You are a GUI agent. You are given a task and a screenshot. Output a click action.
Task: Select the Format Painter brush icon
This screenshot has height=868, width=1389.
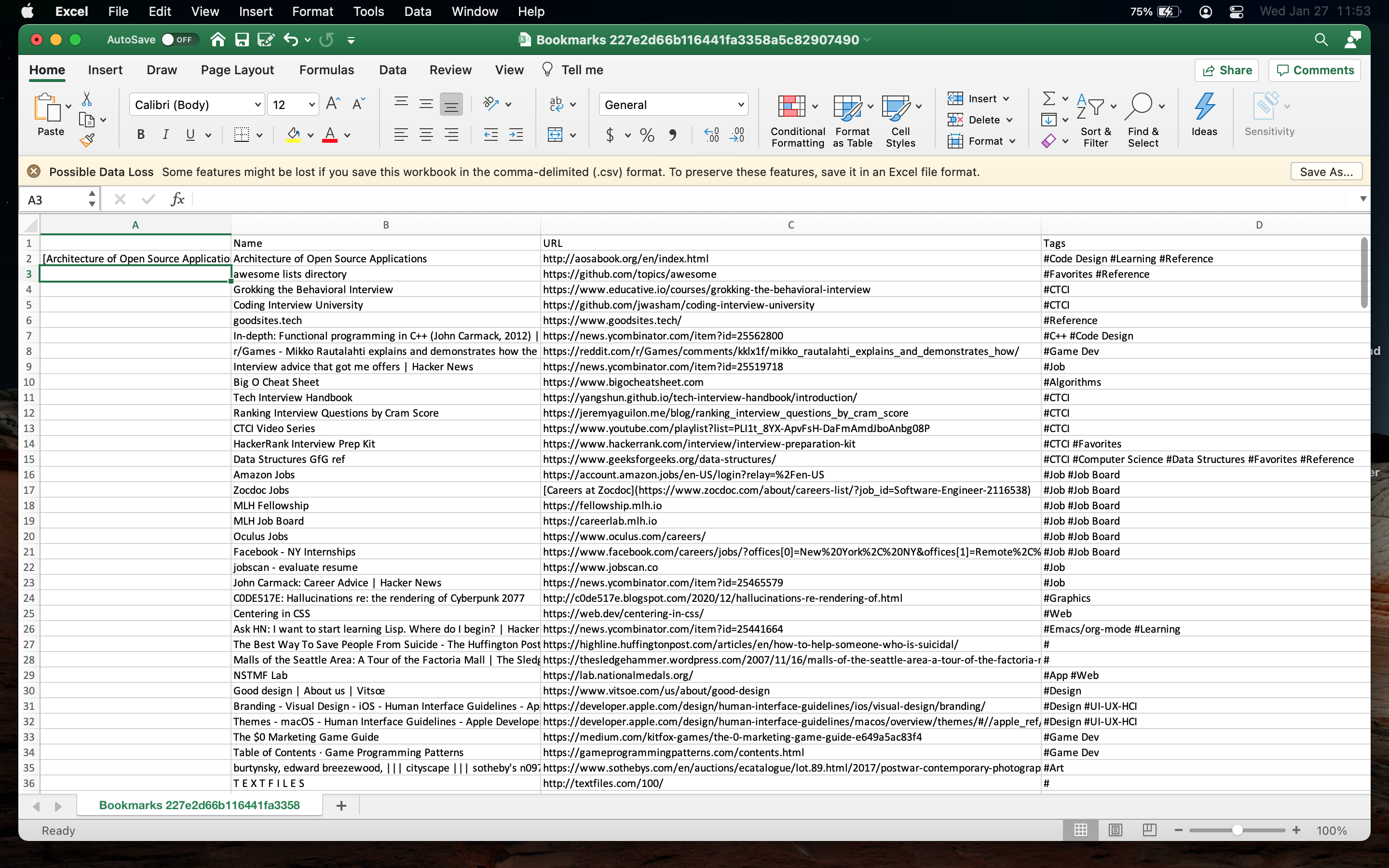tap(87, 140)
